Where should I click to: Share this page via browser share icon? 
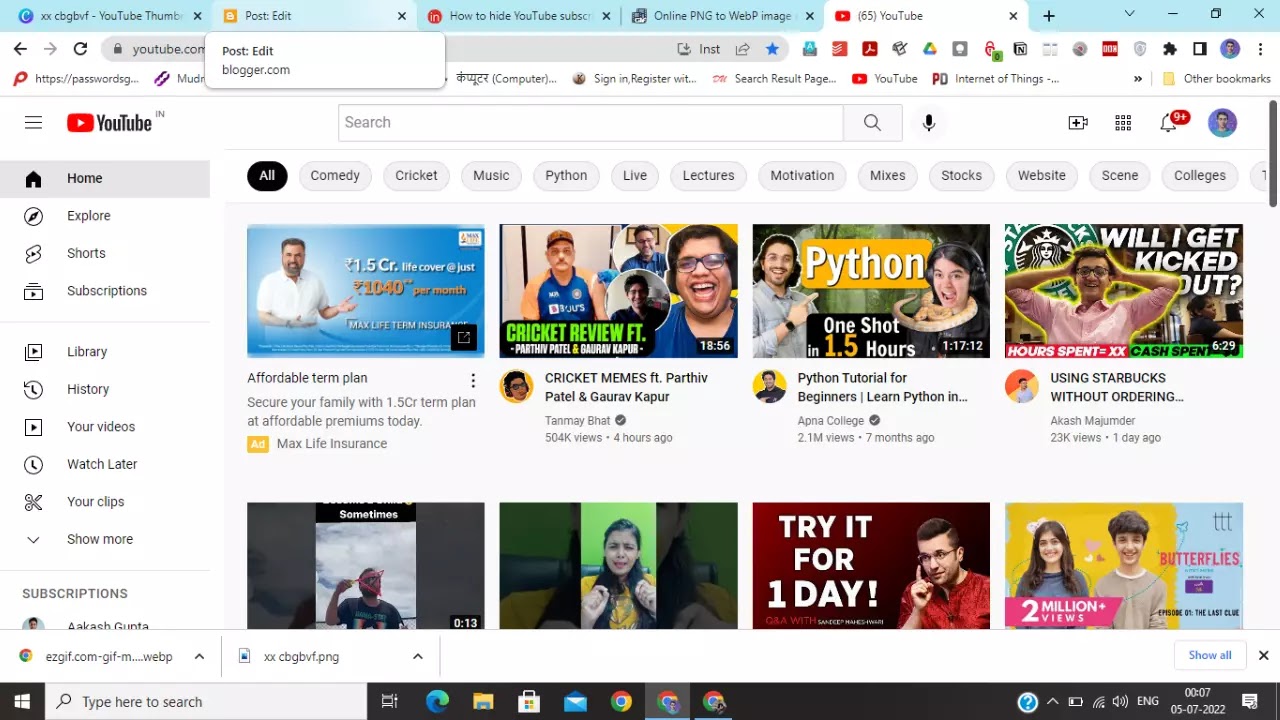pyautogui.click(x=742, y=49)
